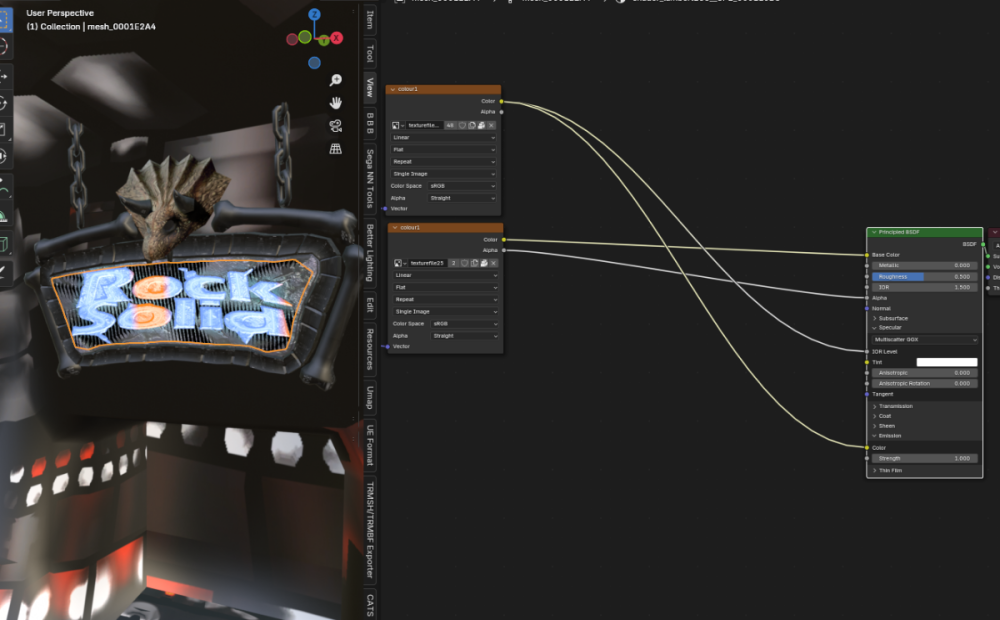Open Linear interpolation dropdown on texturefile25 node
Image resolution: width=1000 pixels, height=620 pixels.
(x=446, y=276)
